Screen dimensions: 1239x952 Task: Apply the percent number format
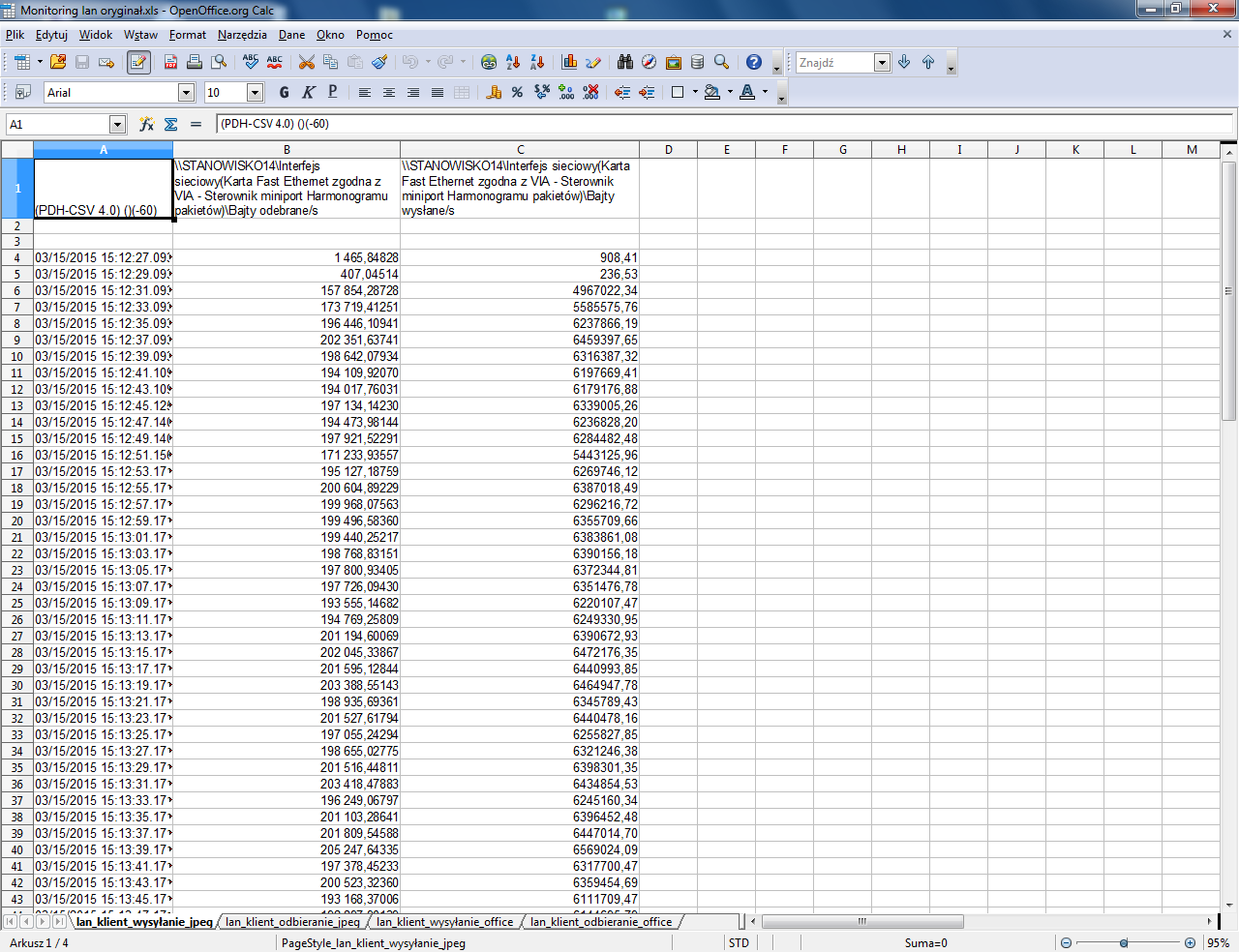pos(517,93)
